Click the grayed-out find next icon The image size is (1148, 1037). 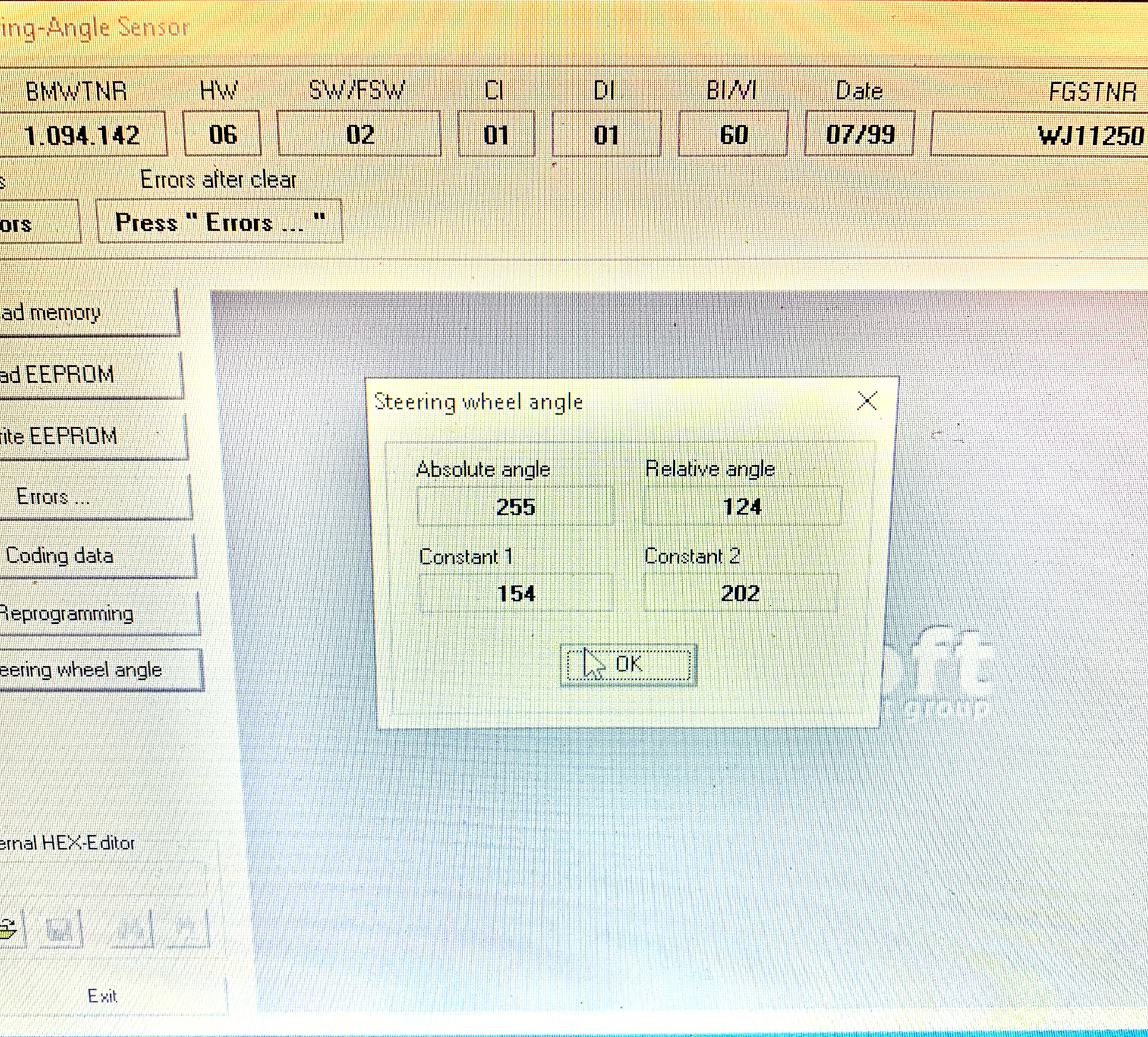pyautogui.click(x=187, y=929)
